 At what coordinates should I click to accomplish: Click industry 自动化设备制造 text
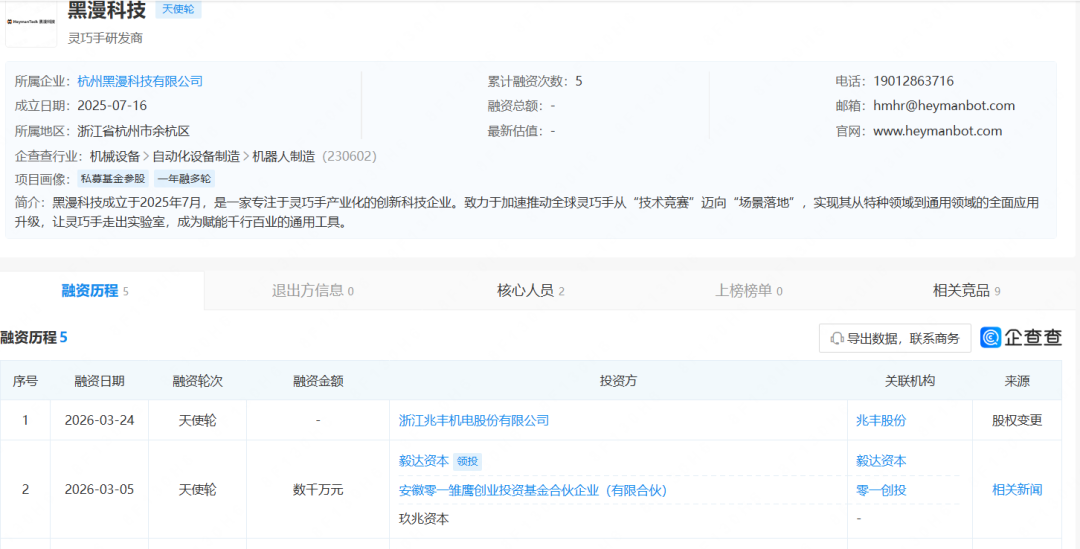(x=196, y=156)
